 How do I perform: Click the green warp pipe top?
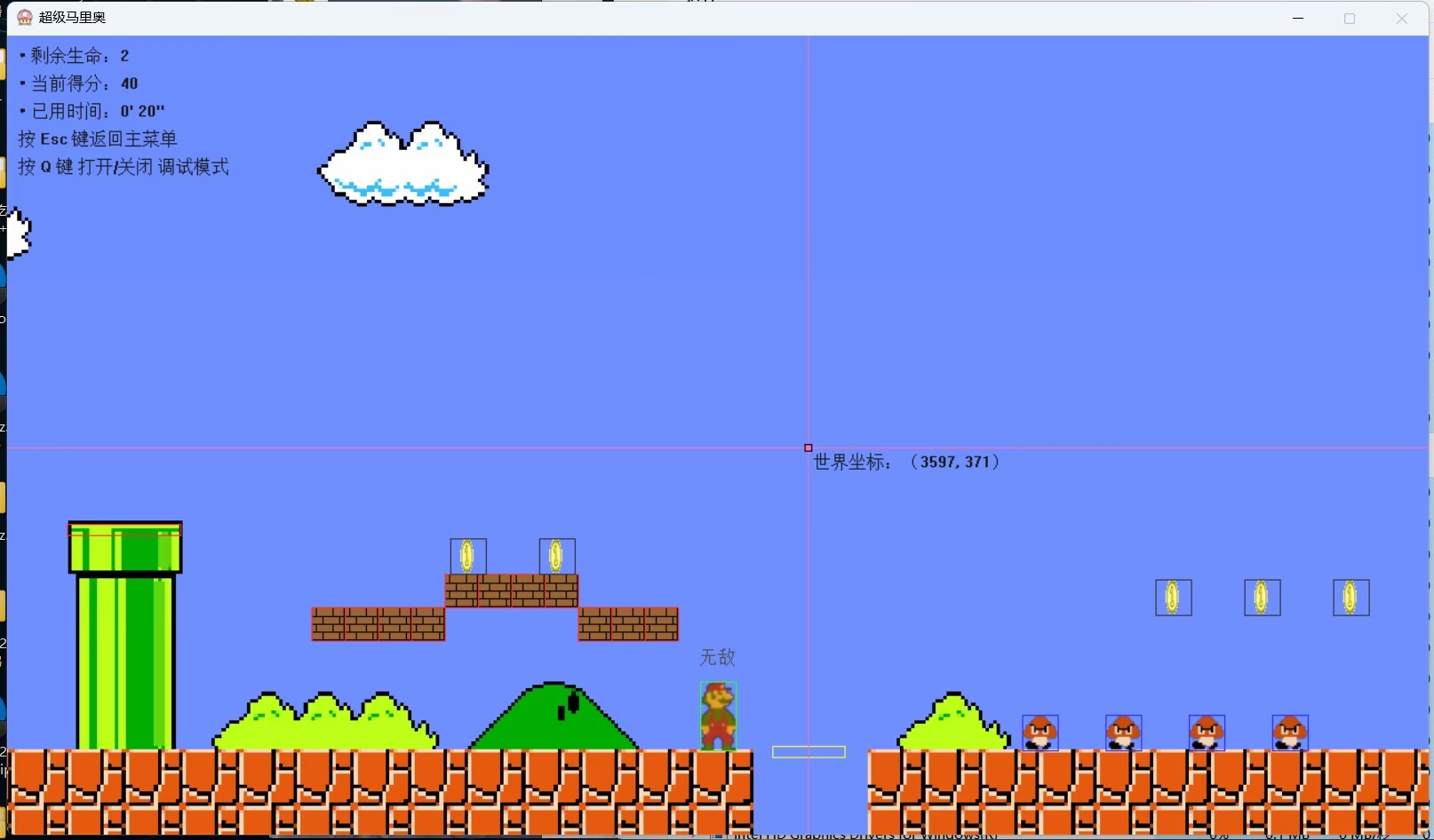pyautogui.click(x=125, y=547)
